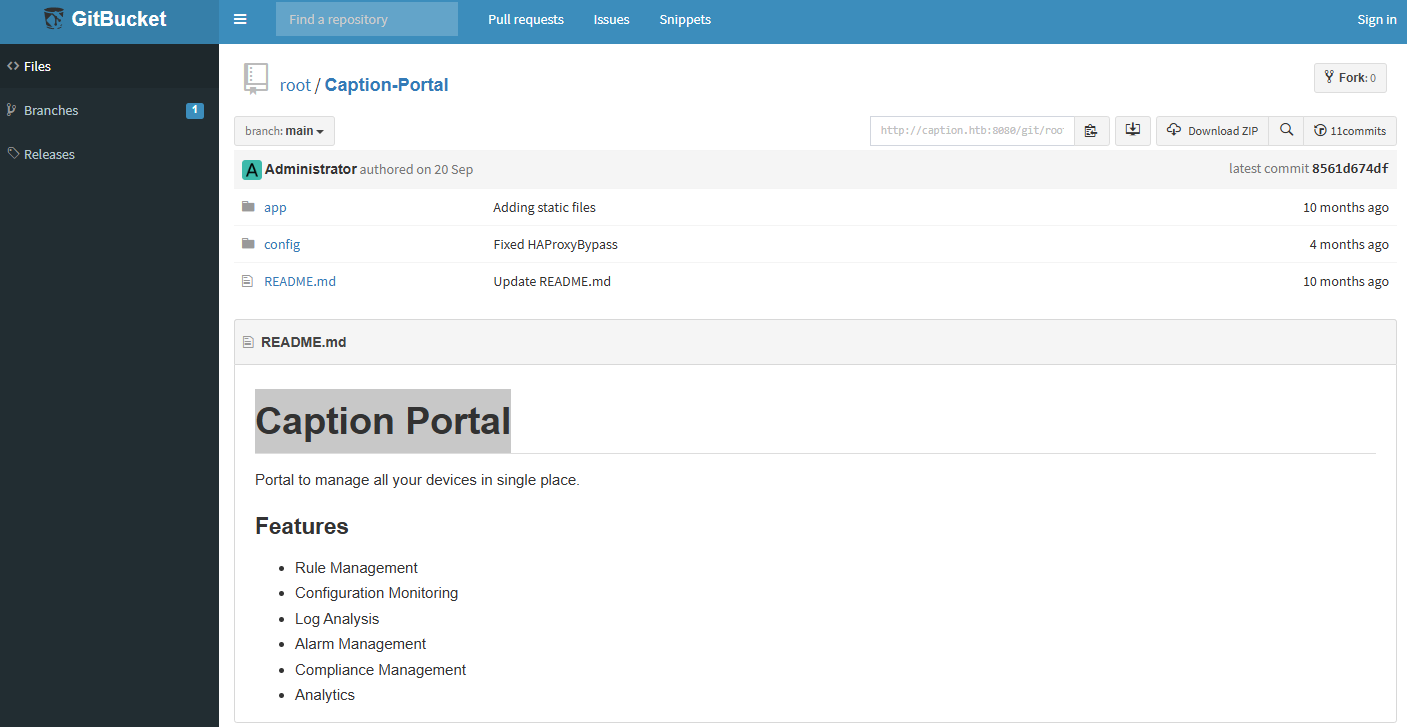Image resolution: width=1407 pixels, height=727 pixels.
Task: Open the Snippets menu item
Action: 684,19
